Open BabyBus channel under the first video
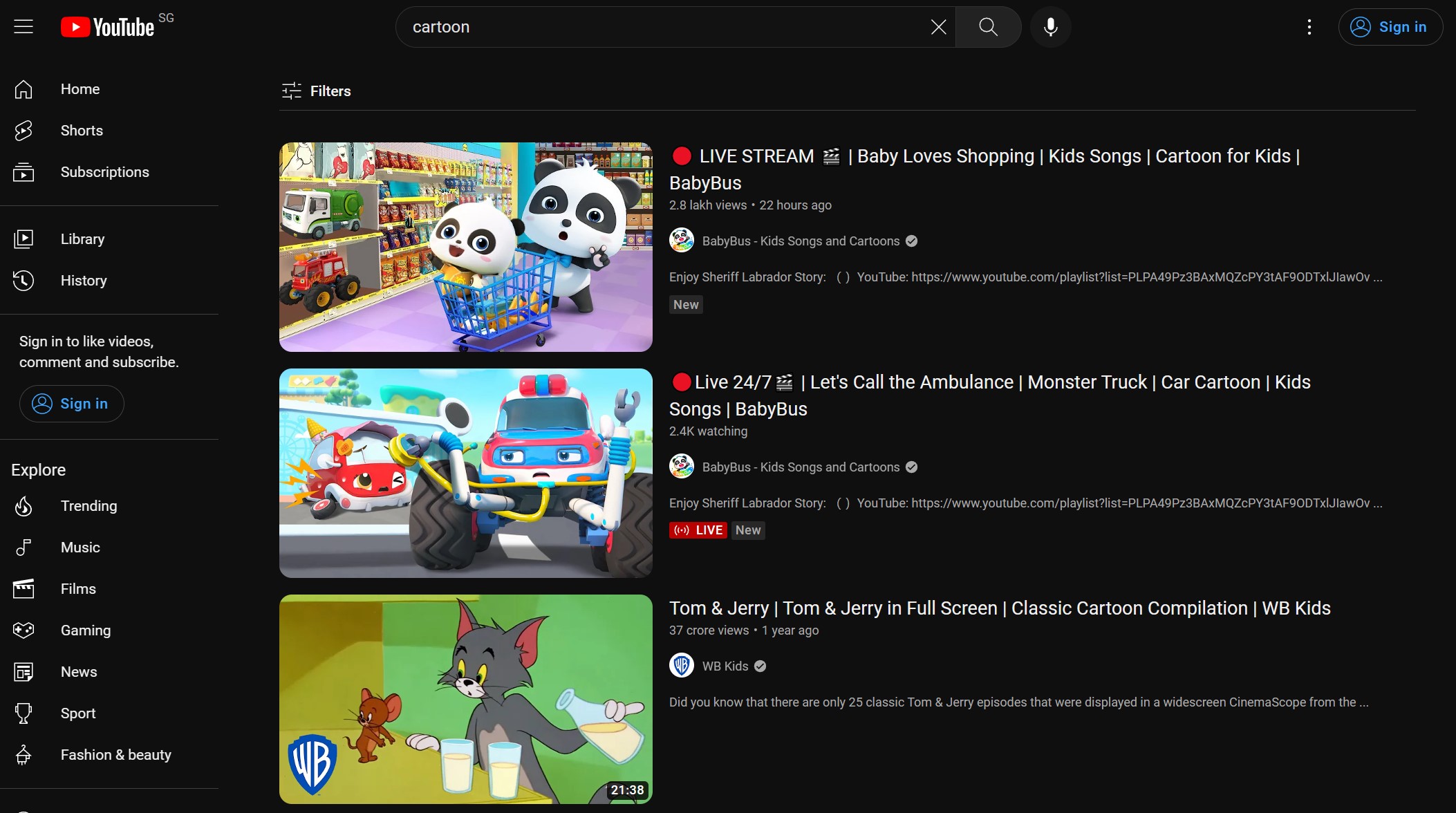 pyautogui.click(x=801, y=241)
